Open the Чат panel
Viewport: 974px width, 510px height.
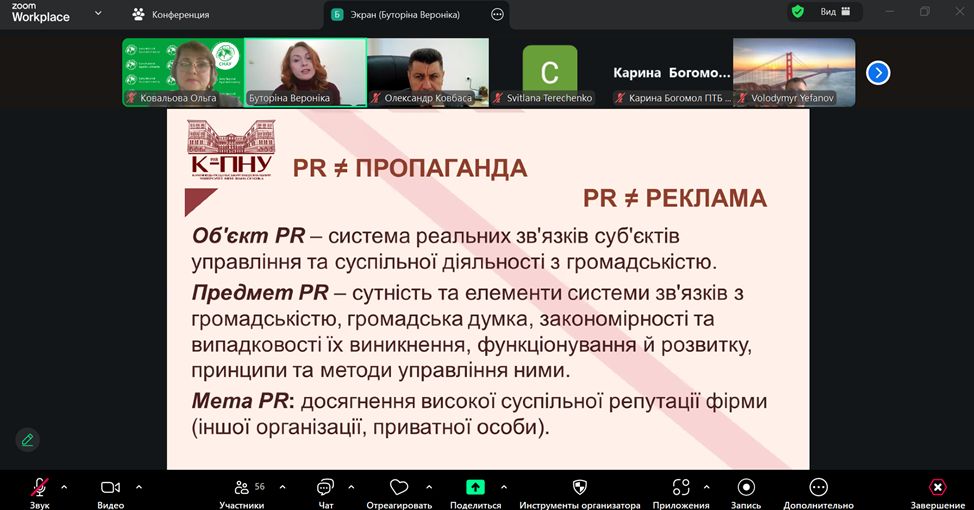pyautogui.click(x=325, y=487)
